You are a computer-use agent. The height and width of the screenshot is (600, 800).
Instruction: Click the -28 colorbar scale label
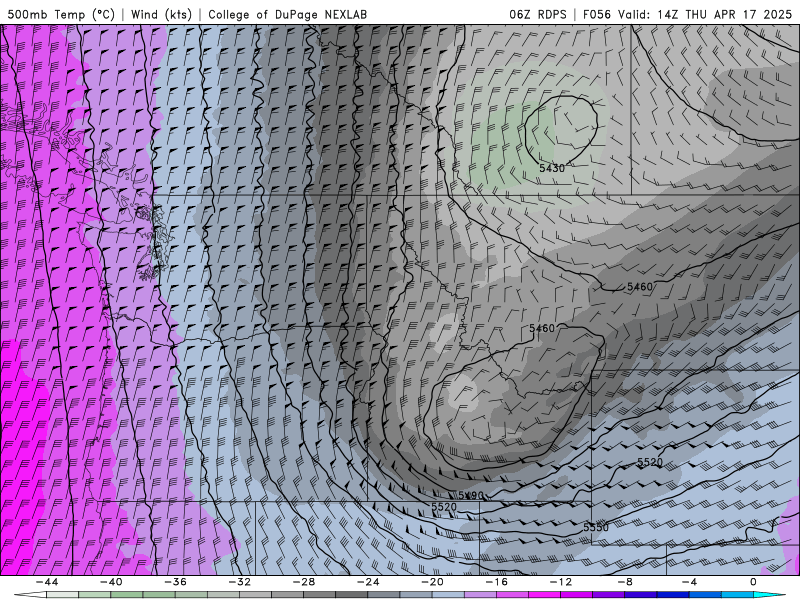pyautogui.click(x=304, y=582)
